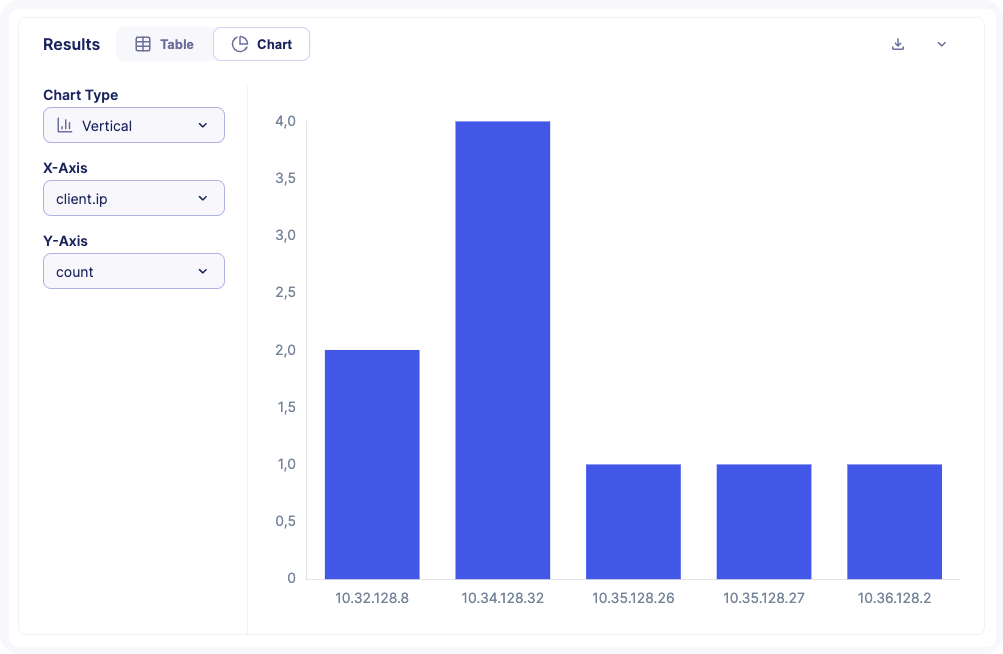Click the Results heading
The width and height of the screenshot is (1003, 654).
click(71, 44)
